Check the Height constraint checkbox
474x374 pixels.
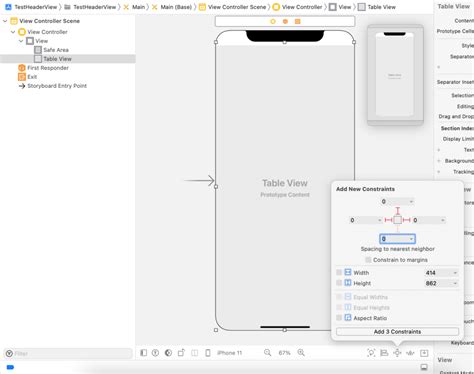(339, 283)
